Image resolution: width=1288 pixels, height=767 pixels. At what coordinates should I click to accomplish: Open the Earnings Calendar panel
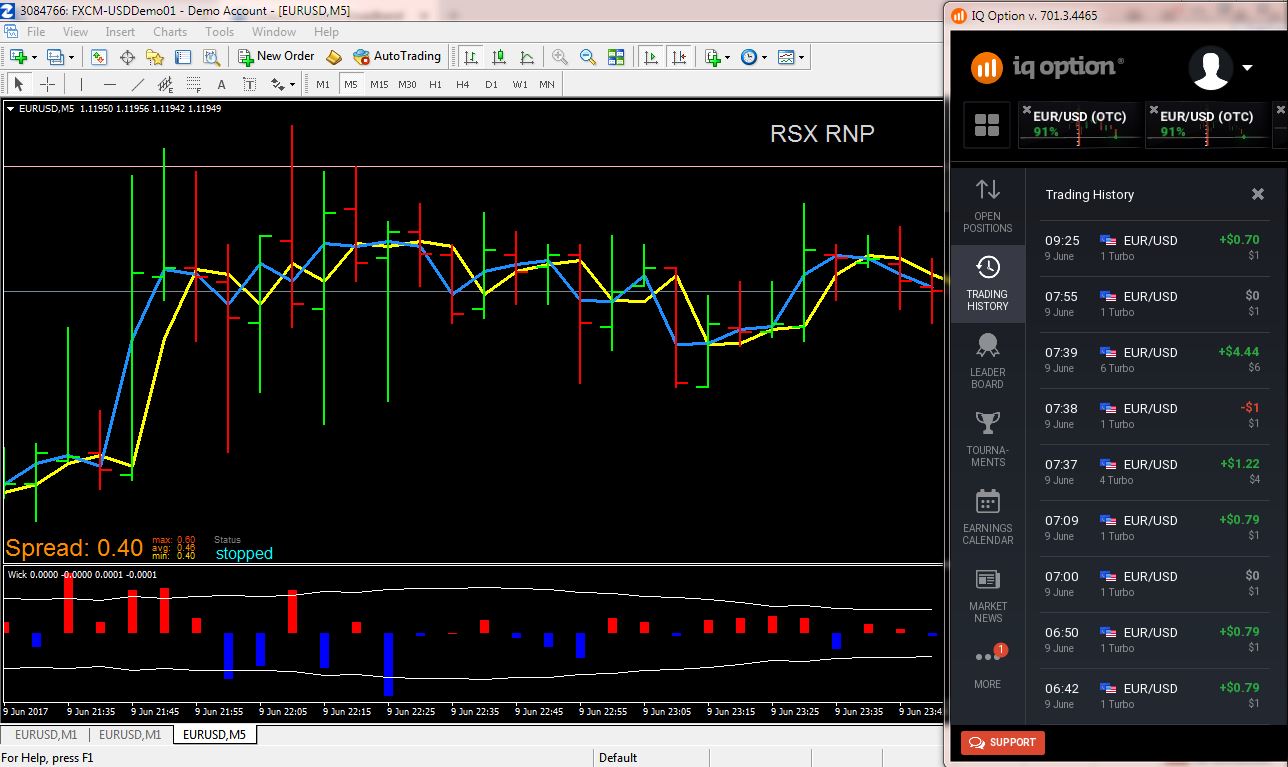[x=987, y=517]
